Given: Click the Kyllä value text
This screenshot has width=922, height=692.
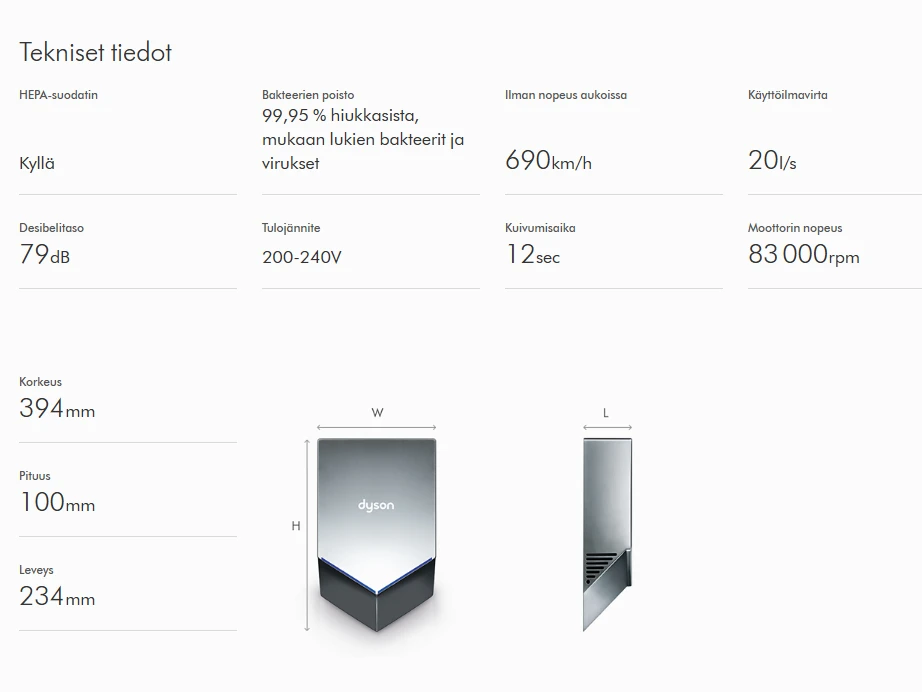Looking at the screenshot, I should click(36, 163).
